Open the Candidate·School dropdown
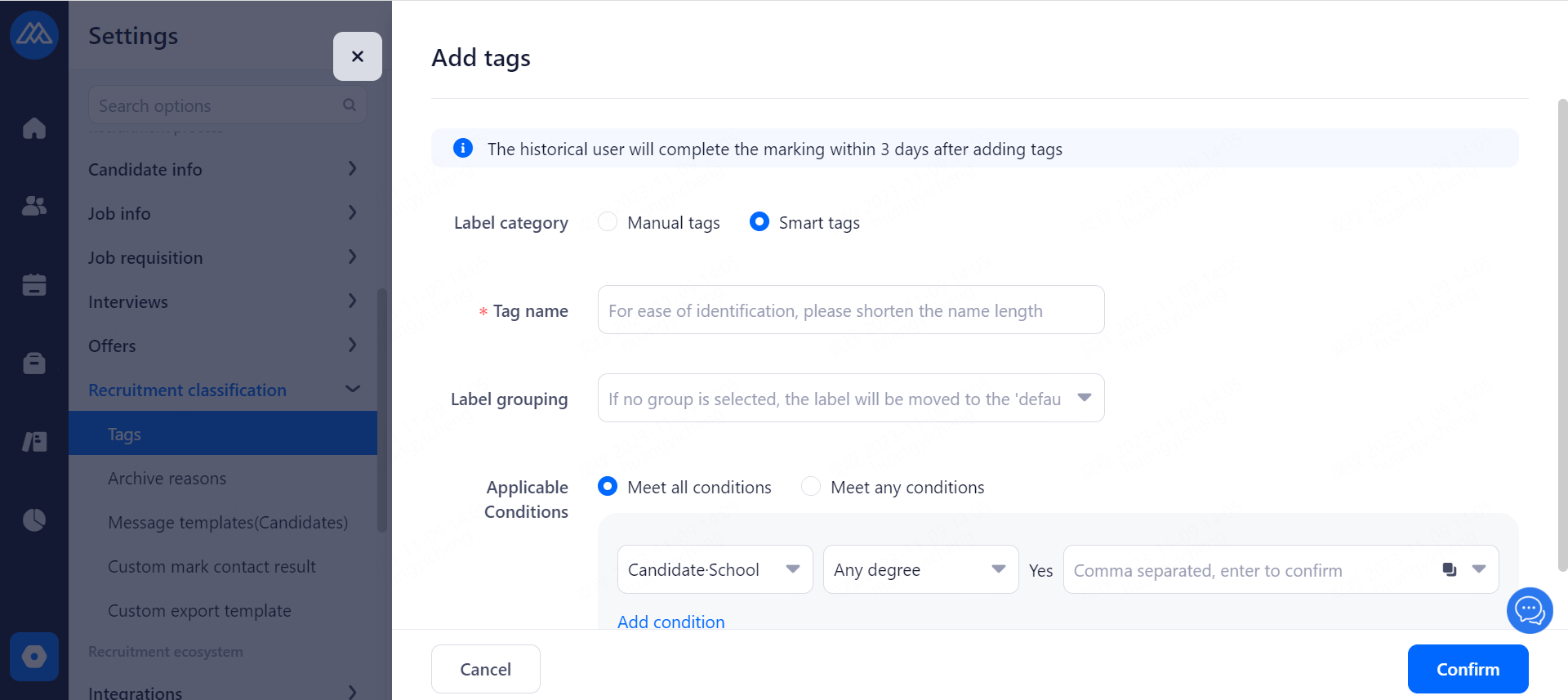Viewport: 1568px width, 700px height. pos(715,569)
